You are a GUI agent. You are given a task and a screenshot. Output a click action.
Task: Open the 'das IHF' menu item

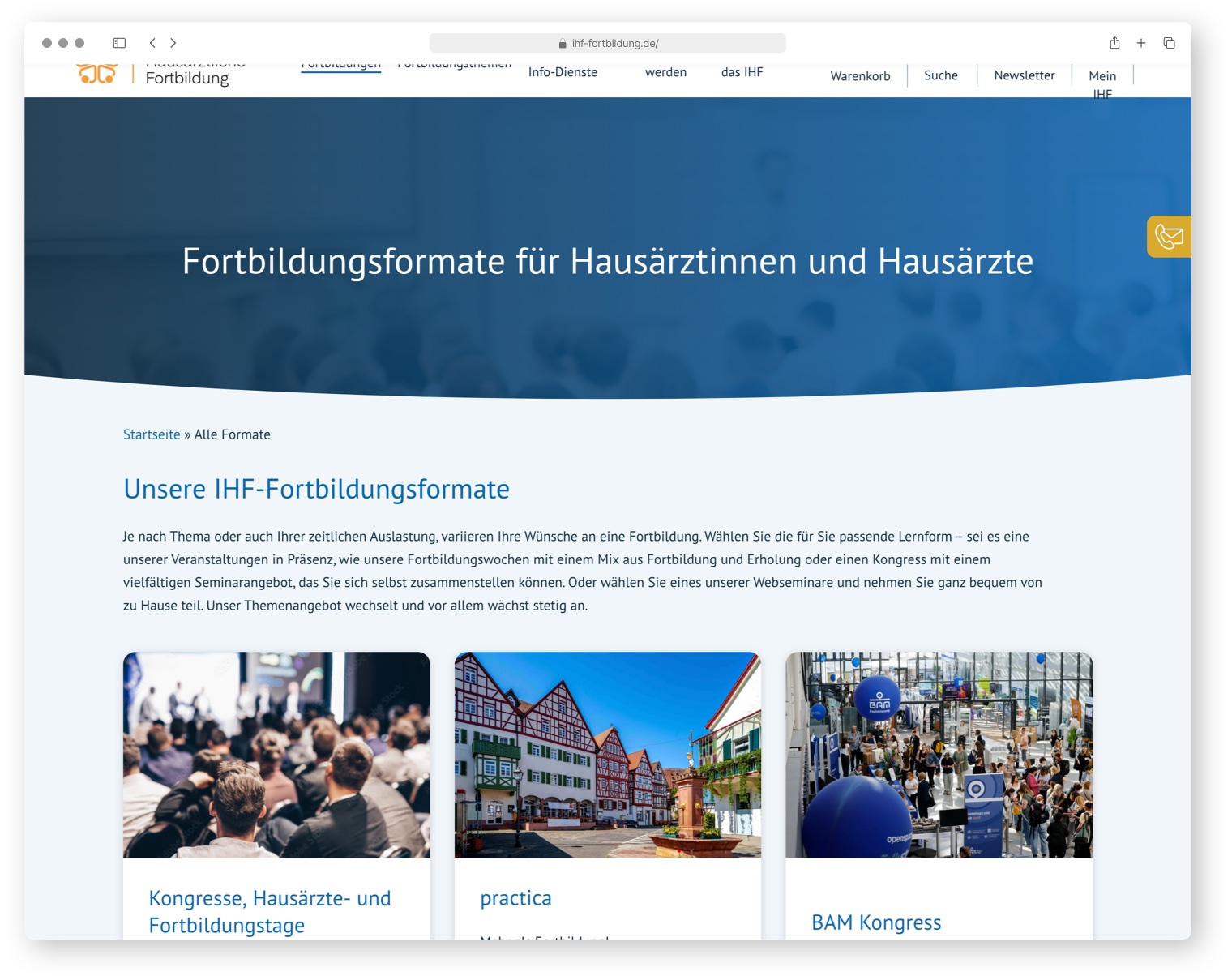[x=742, y=72]
